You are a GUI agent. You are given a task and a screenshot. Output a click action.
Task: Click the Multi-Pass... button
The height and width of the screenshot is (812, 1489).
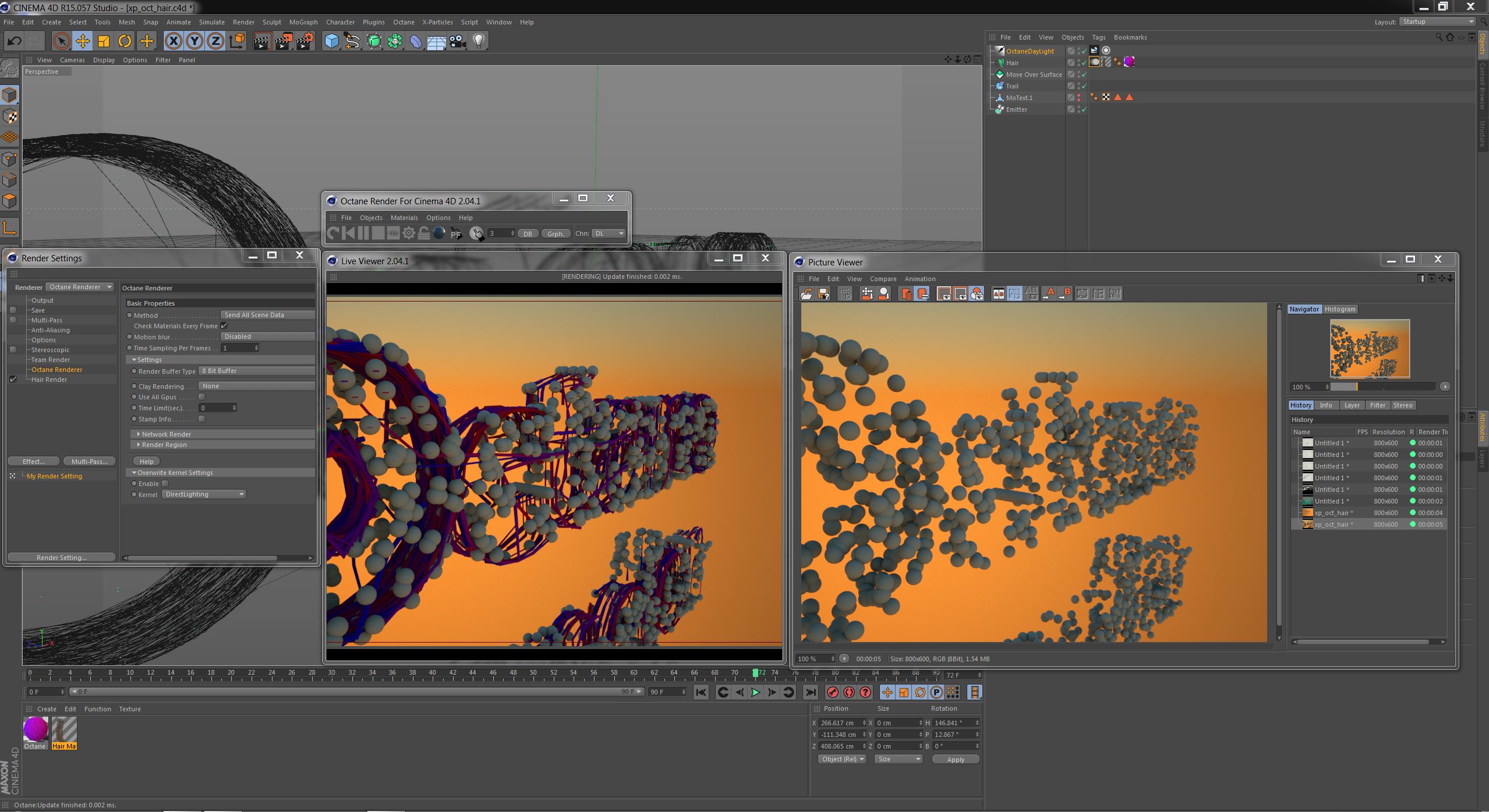(89, 462)
